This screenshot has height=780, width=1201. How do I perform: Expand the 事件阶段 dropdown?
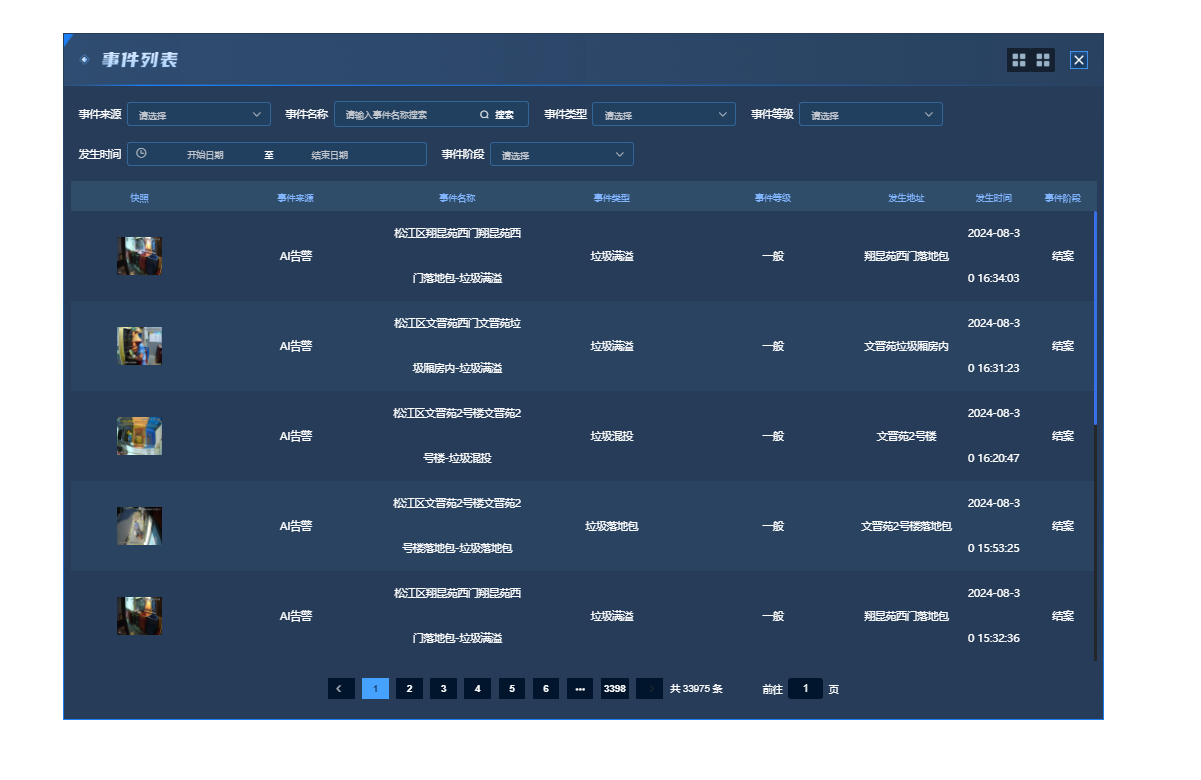point(561,155)
